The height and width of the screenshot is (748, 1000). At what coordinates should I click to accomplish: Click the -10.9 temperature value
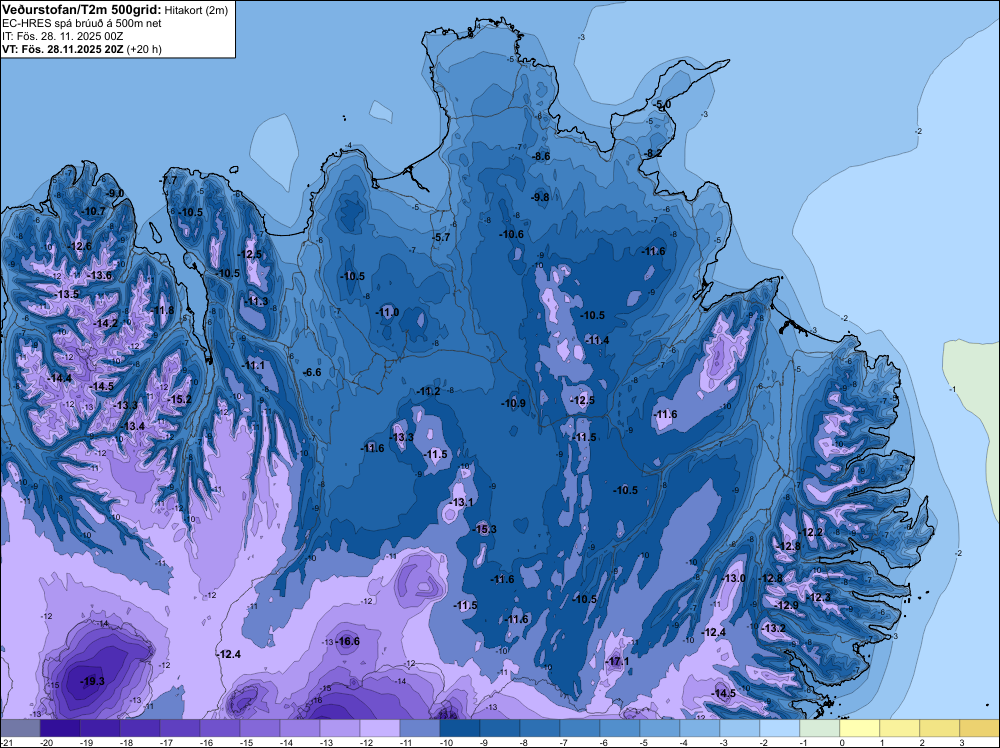point(513,403)
